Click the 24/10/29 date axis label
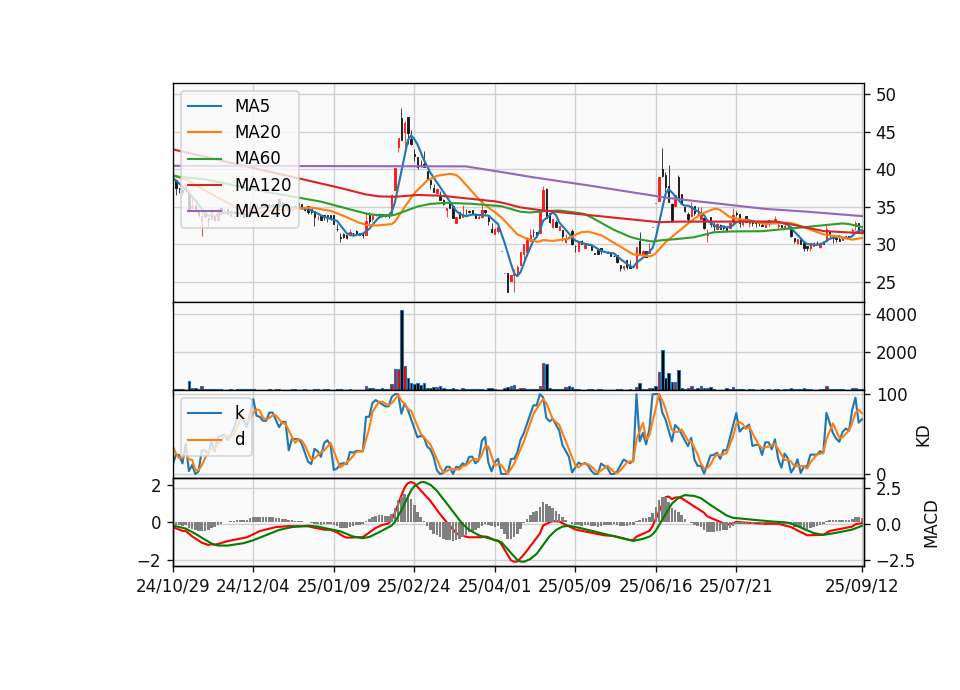This screenshot has width=960, height=690. coord(173,586)
